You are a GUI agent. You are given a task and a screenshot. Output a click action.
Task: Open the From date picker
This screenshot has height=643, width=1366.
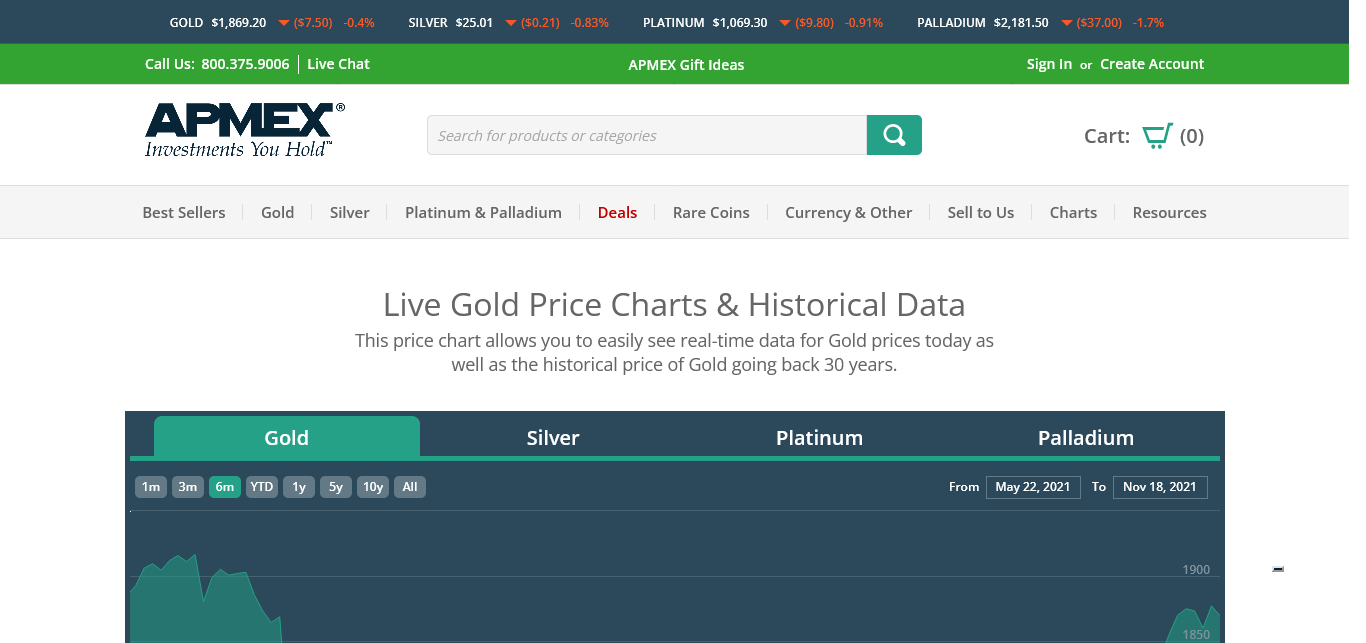(x=1033, y=487)
